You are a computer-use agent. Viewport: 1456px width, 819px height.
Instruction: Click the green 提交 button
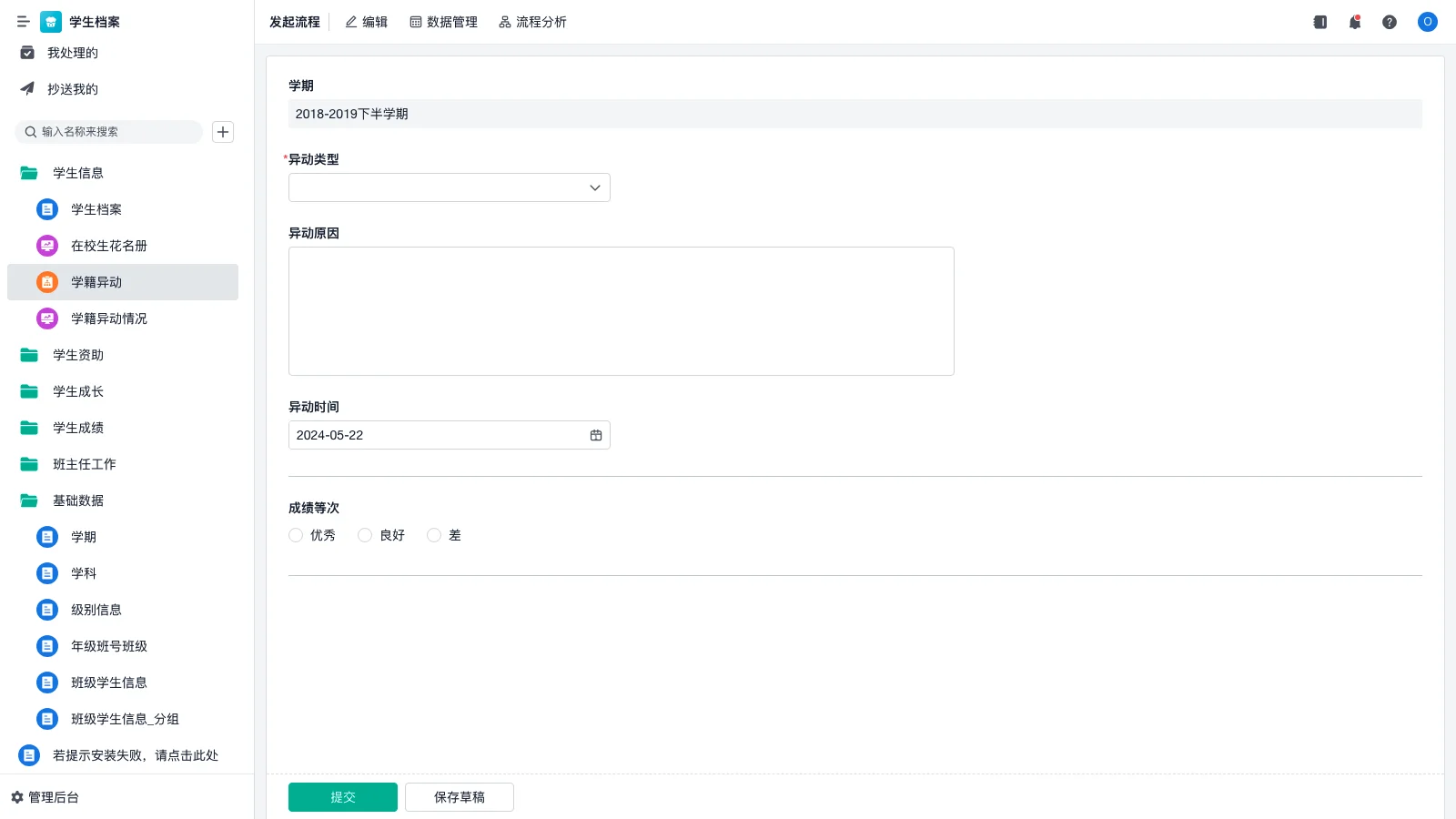(342, 797)
